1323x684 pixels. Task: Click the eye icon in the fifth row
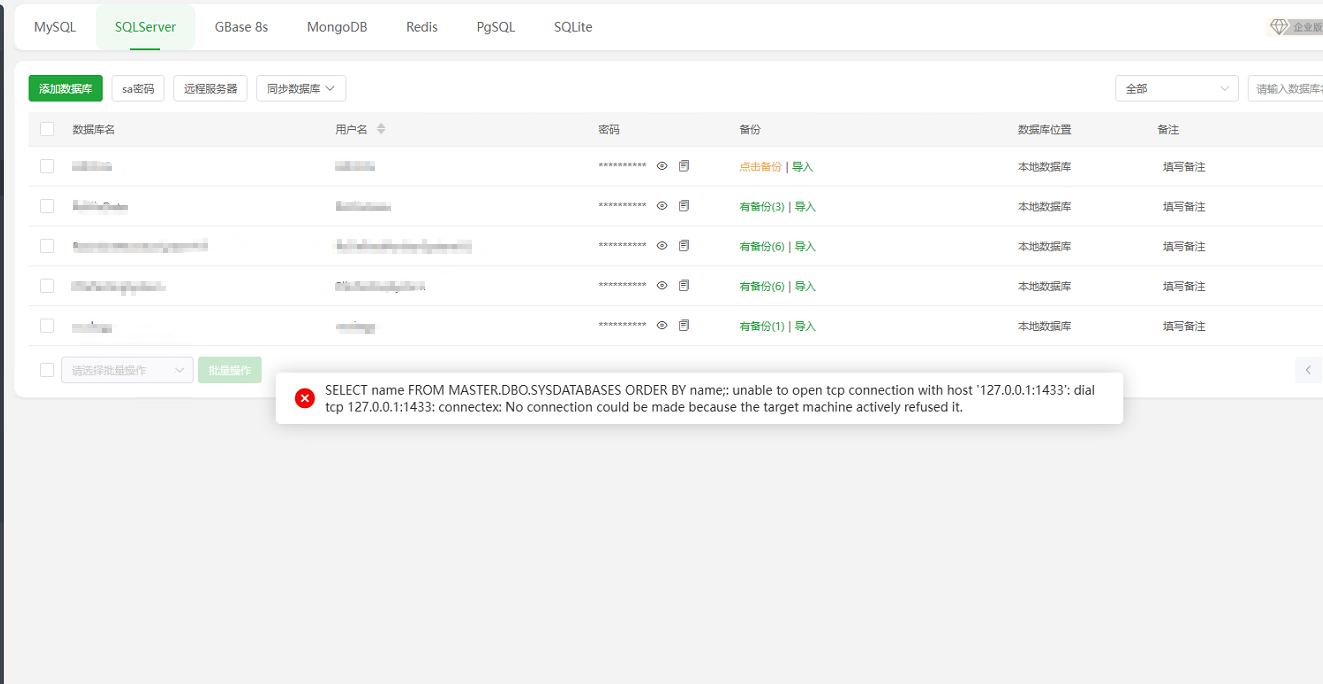pos(662,326)
